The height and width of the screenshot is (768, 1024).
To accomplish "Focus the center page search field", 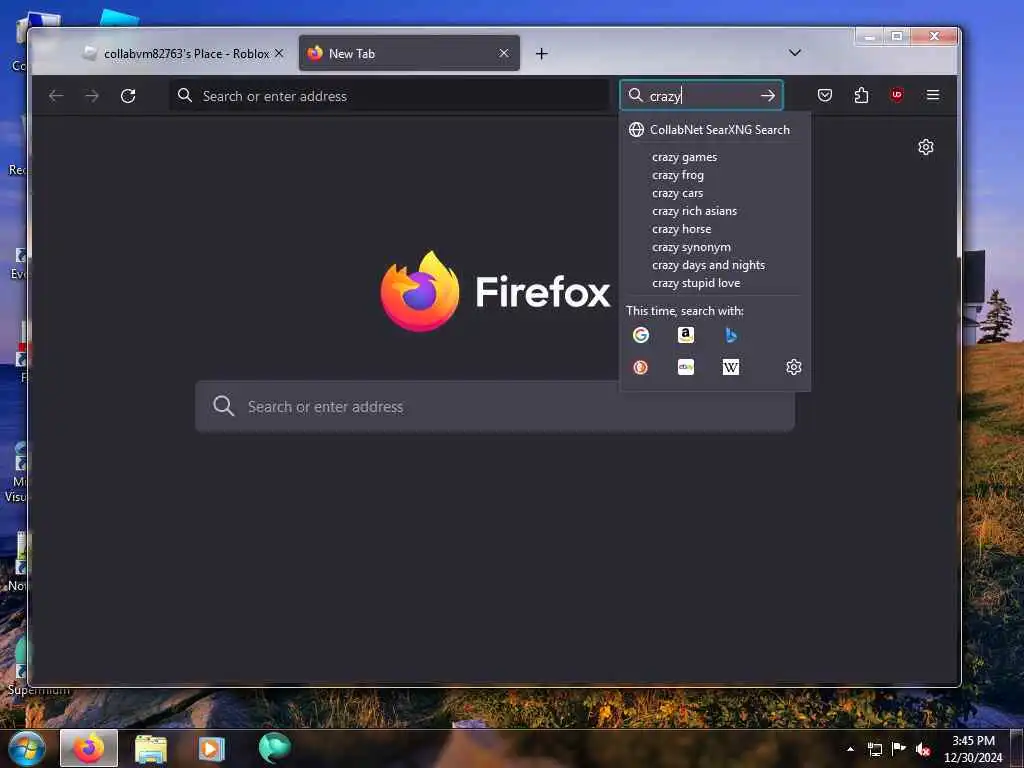I will click(494, 406).
